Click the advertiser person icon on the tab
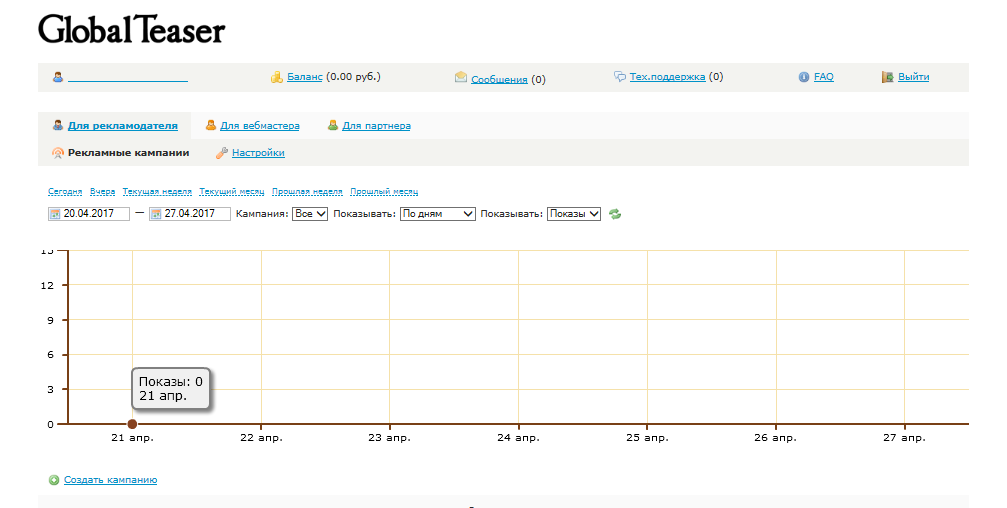 [58, 125]
